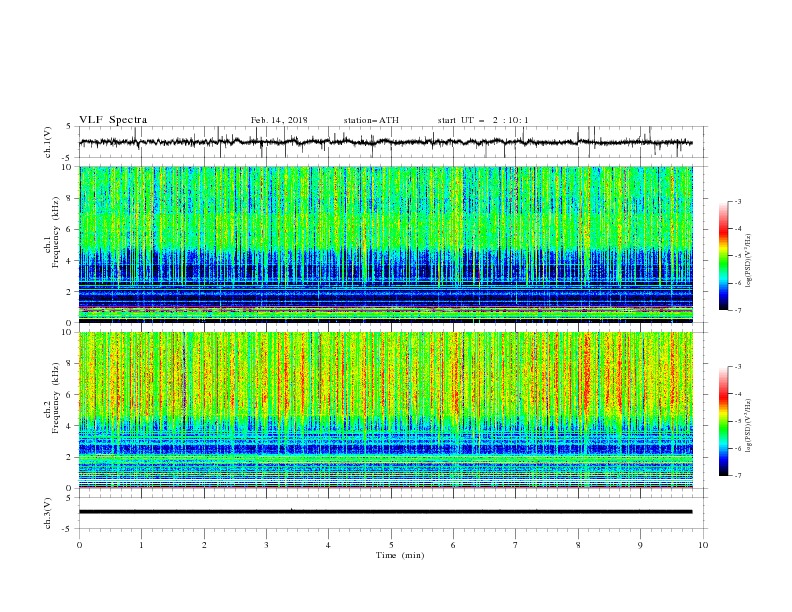This screenshot has height=612, width=792.
Task: Click the ch.1 voltage waveform trace
Action: coord(385,142)
